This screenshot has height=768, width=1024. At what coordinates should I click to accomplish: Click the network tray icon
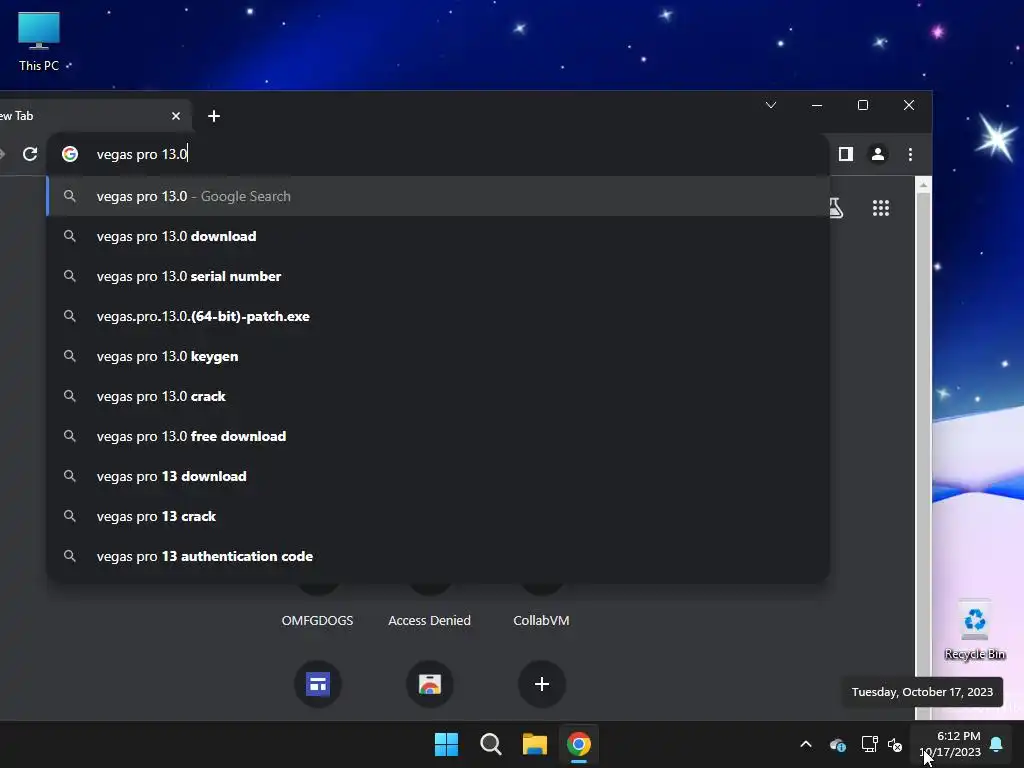pos(869,744)
